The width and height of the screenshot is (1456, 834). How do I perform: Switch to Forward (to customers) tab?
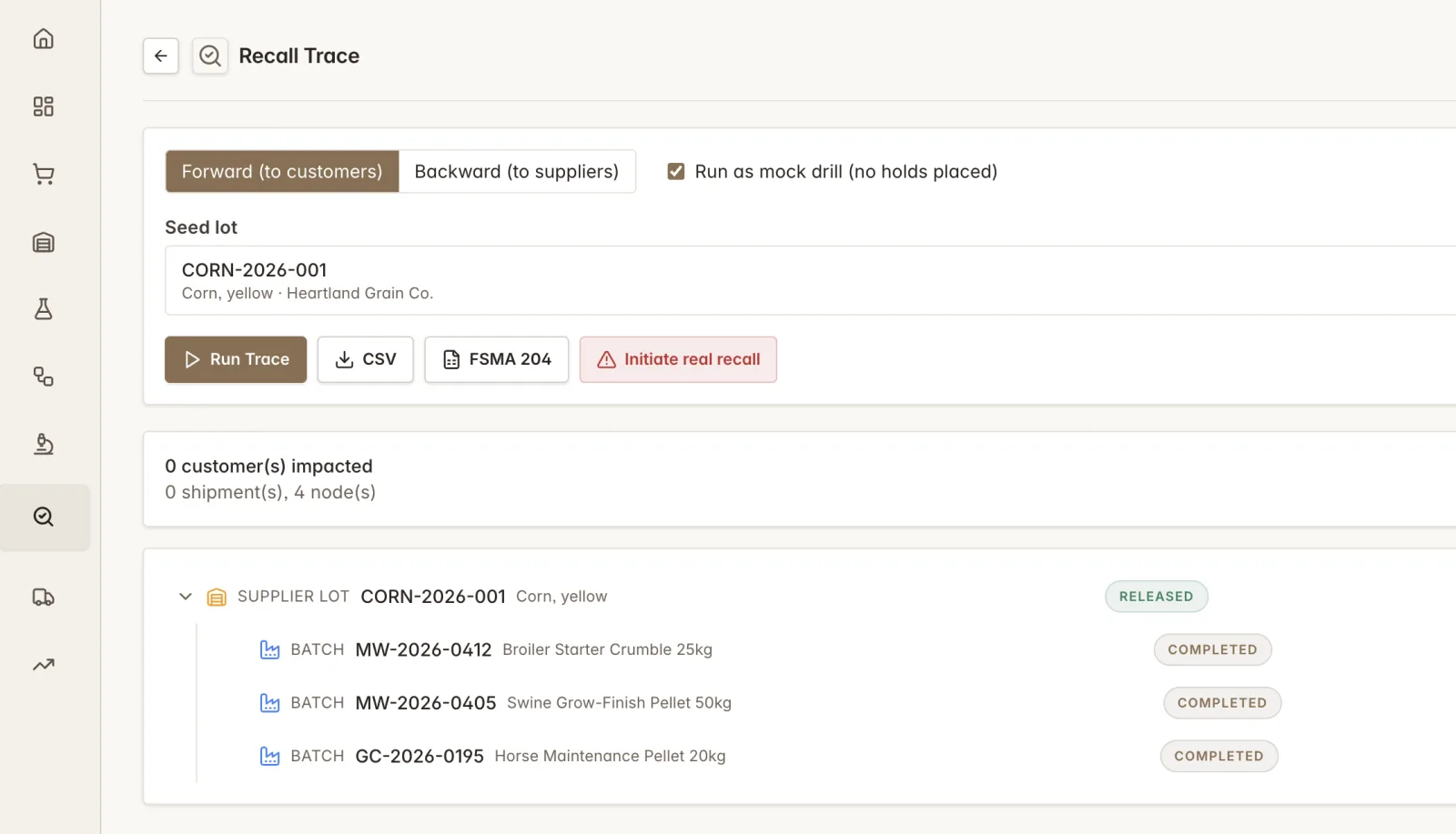pyautogui.click(x=282, y=171)
